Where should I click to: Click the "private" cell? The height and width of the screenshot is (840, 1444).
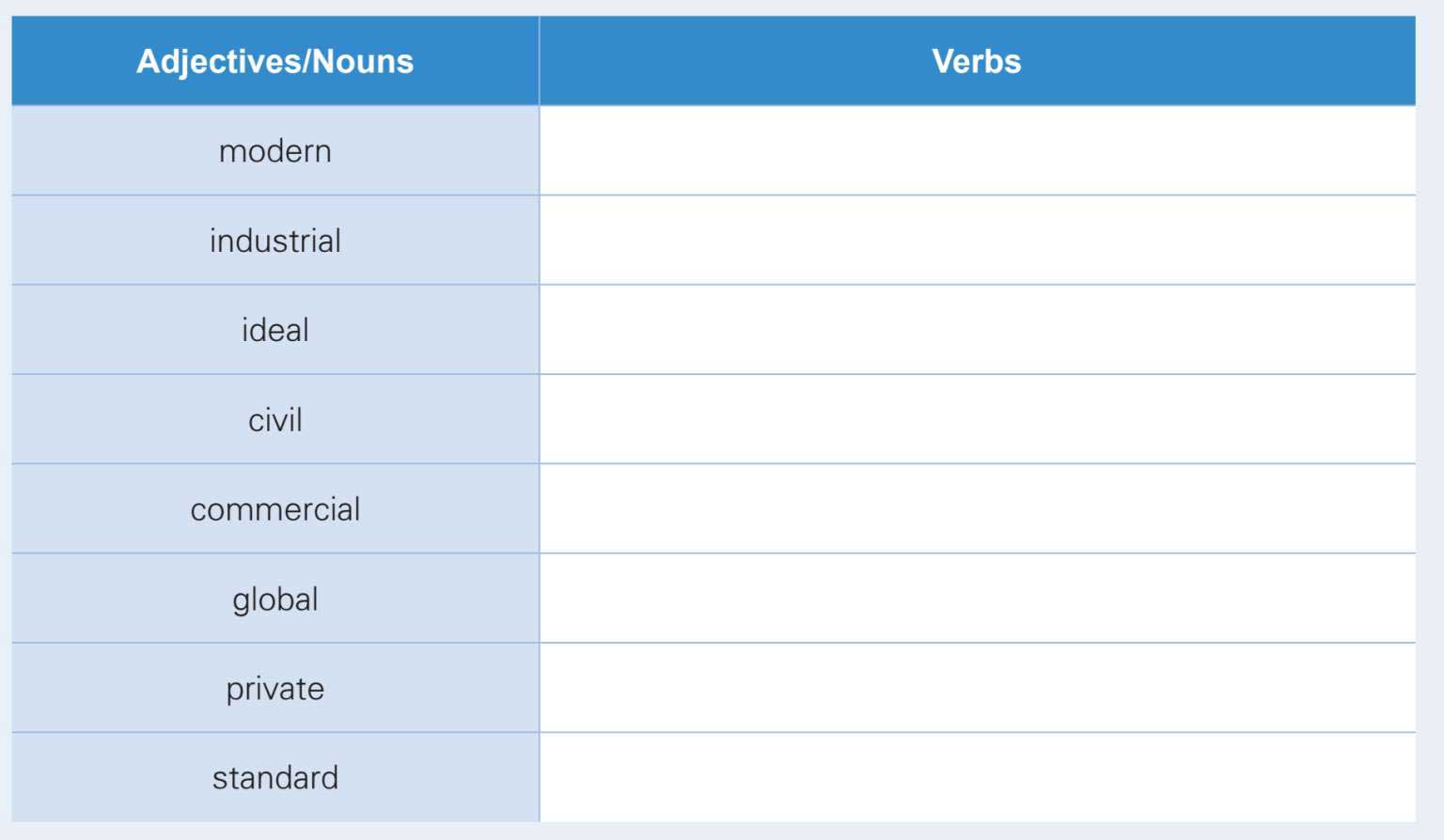coord(275,689)
